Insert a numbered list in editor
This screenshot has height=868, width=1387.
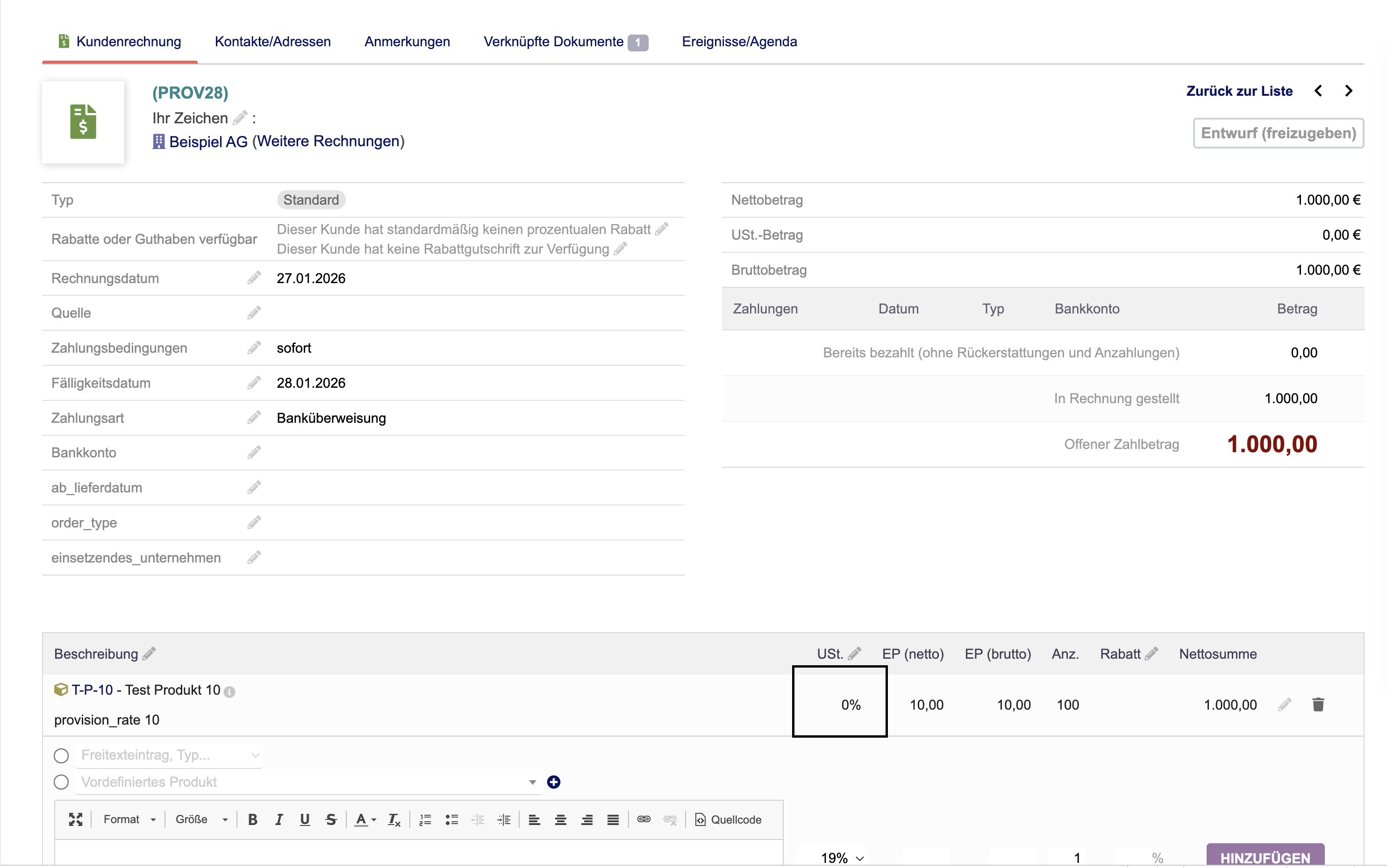[x=425, y=820]
